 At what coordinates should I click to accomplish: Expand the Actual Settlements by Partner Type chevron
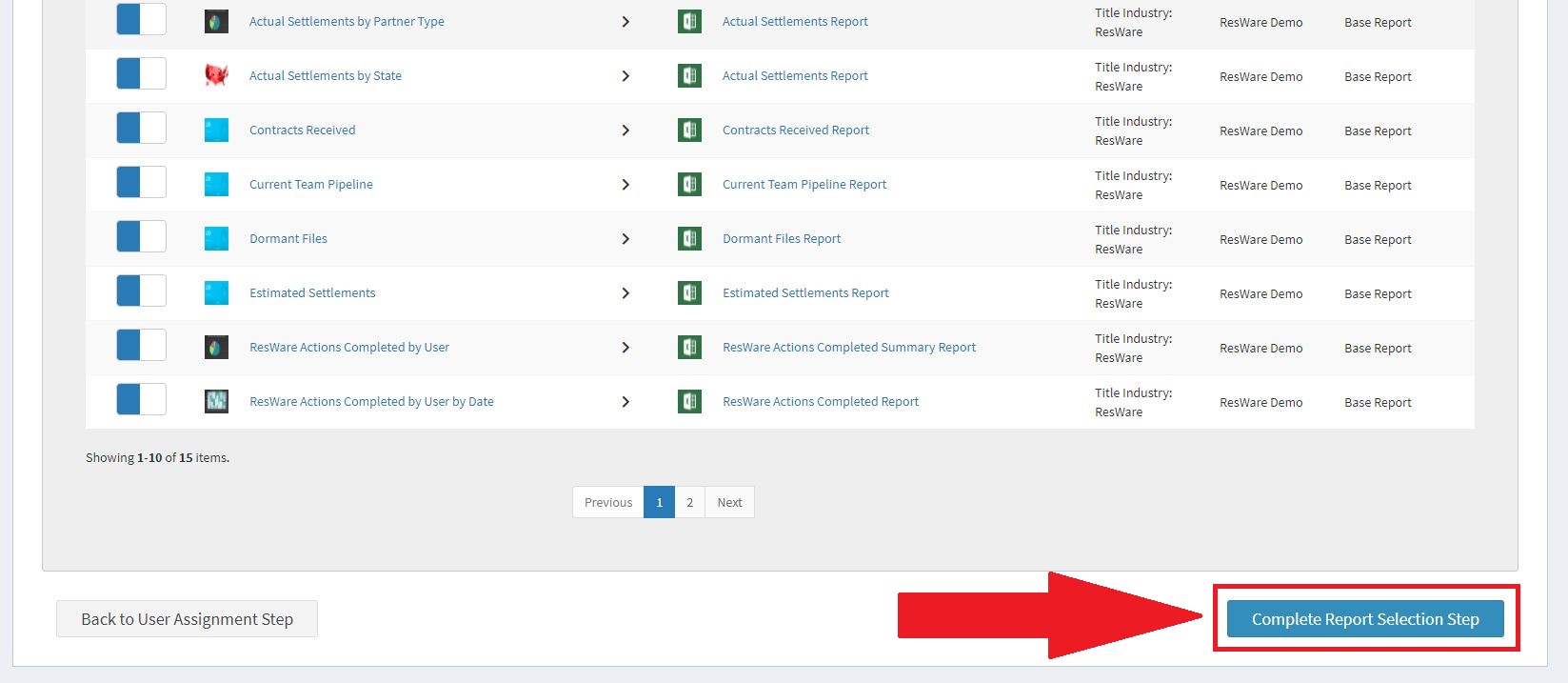[625, 21]
